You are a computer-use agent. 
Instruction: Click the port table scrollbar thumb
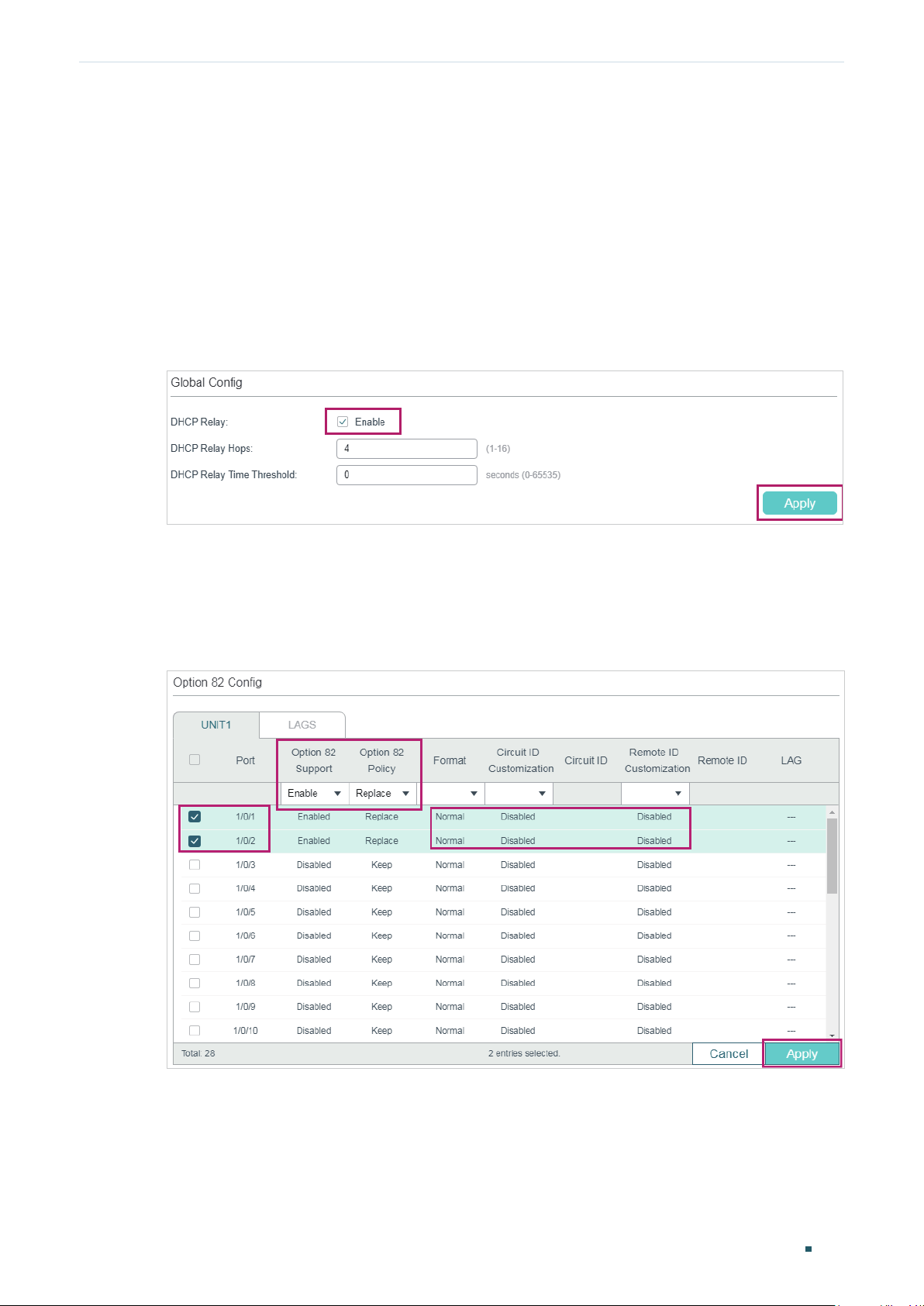point(833,856)
